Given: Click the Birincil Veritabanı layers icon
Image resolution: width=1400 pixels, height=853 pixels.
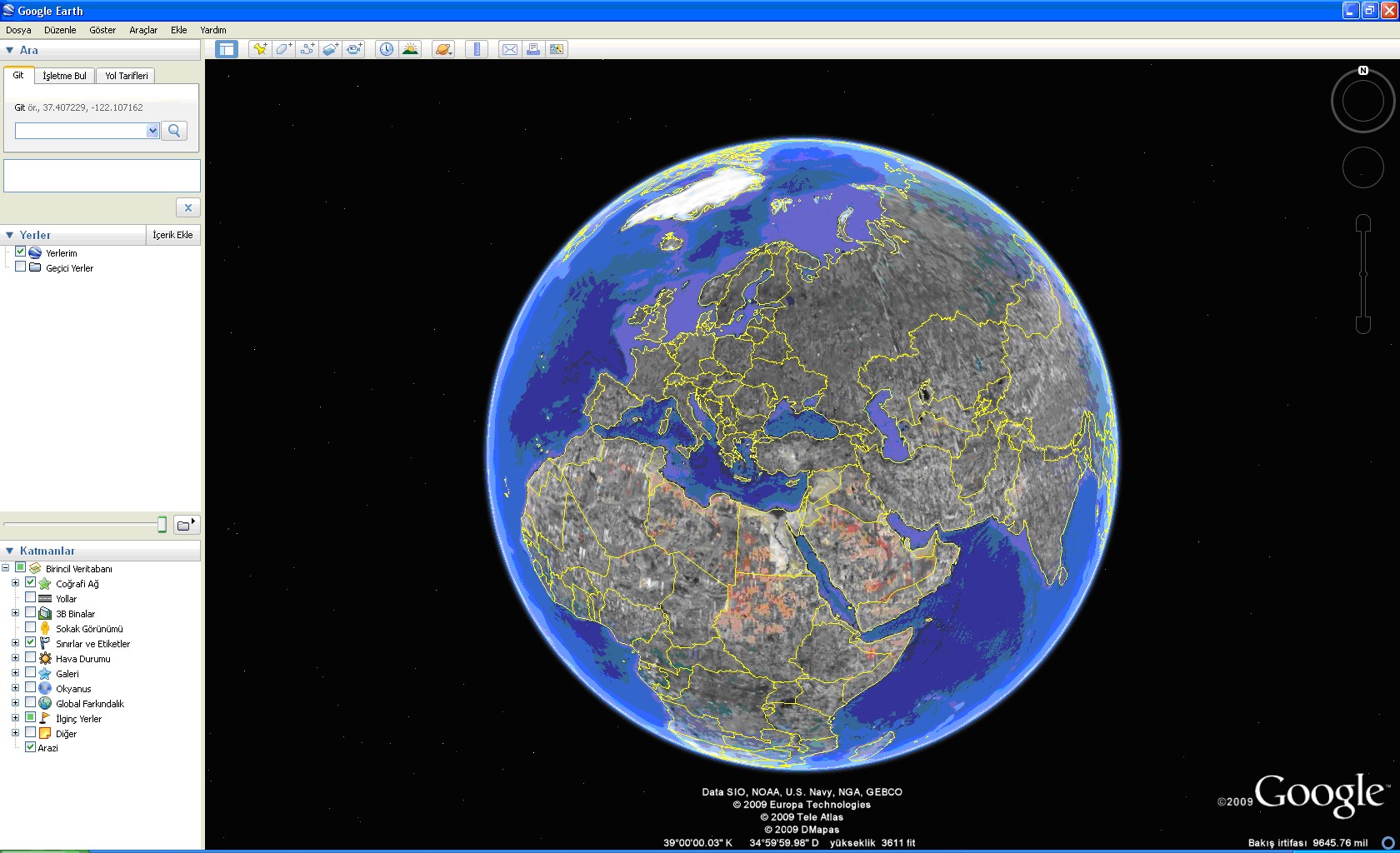Looking at the screenshot, I should 35,568.
